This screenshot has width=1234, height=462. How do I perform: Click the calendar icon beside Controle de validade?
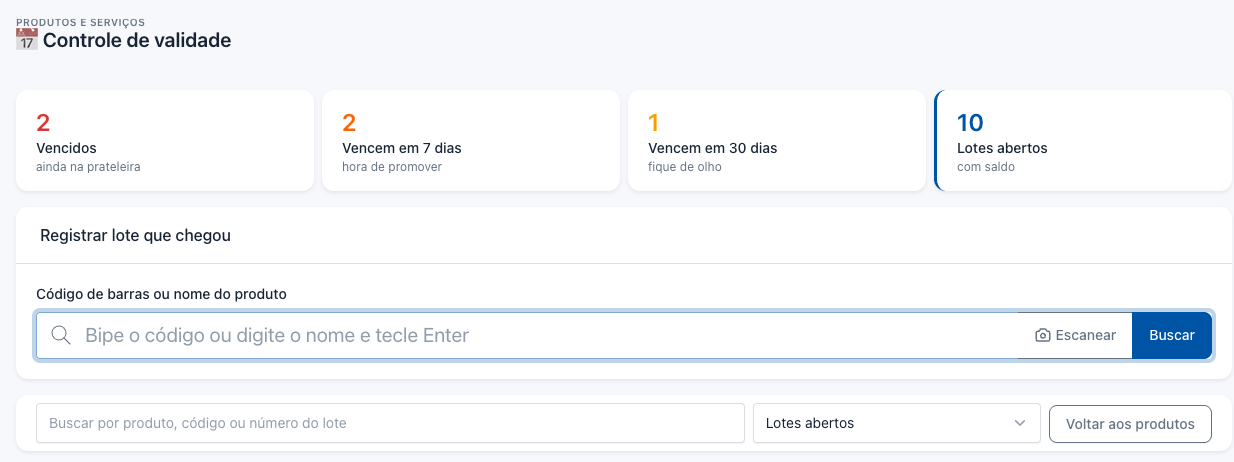click(27, 41)
